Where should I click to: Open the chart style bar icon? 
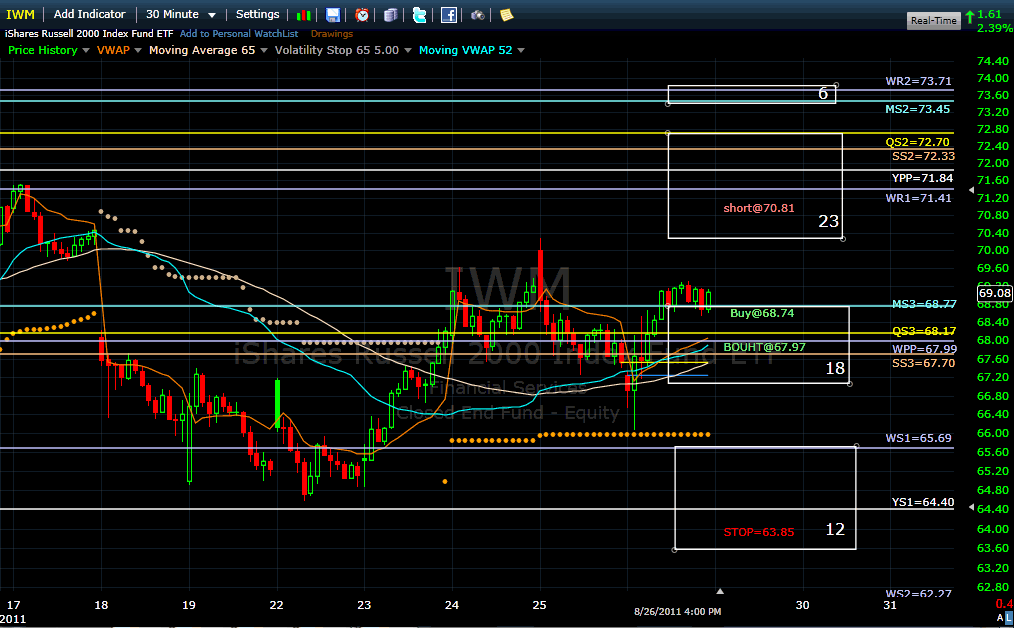(x=303, y=15)
